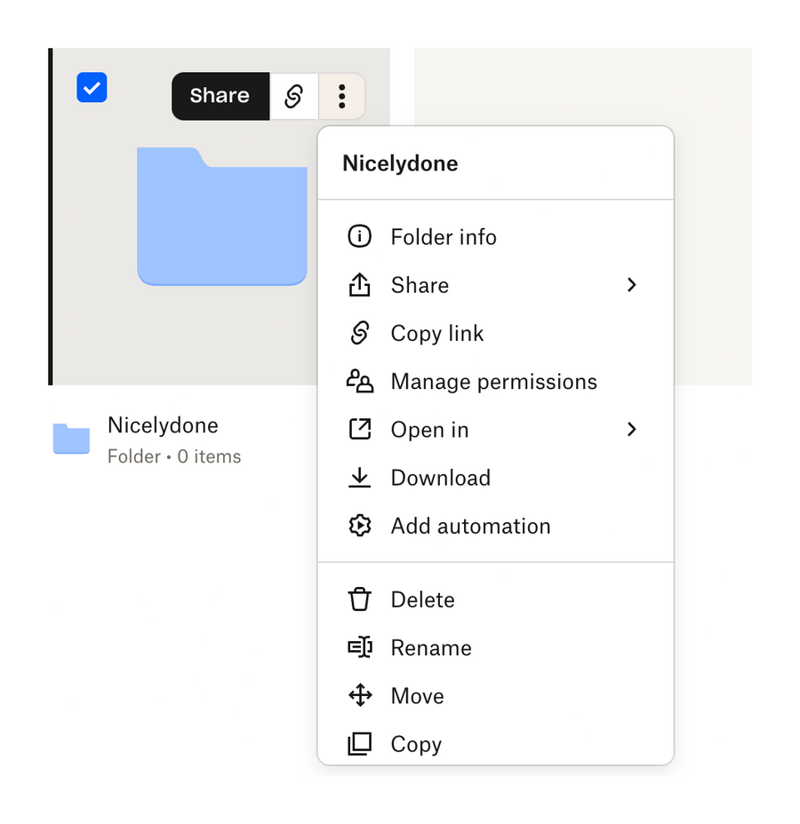
Task: Click the link icon next to Share button
Action: point(294,96)
